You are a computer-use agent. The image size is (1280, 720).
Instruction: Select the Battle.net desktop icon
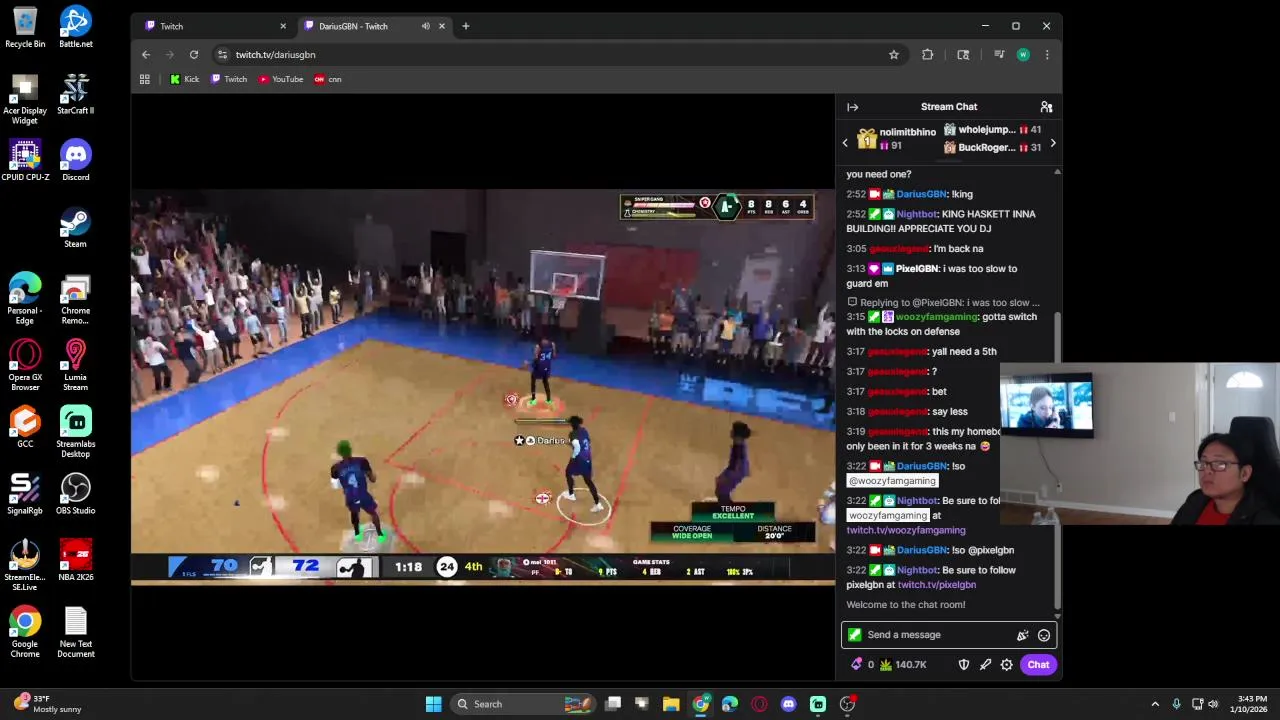pyautogui.click(x=76, y=28)
